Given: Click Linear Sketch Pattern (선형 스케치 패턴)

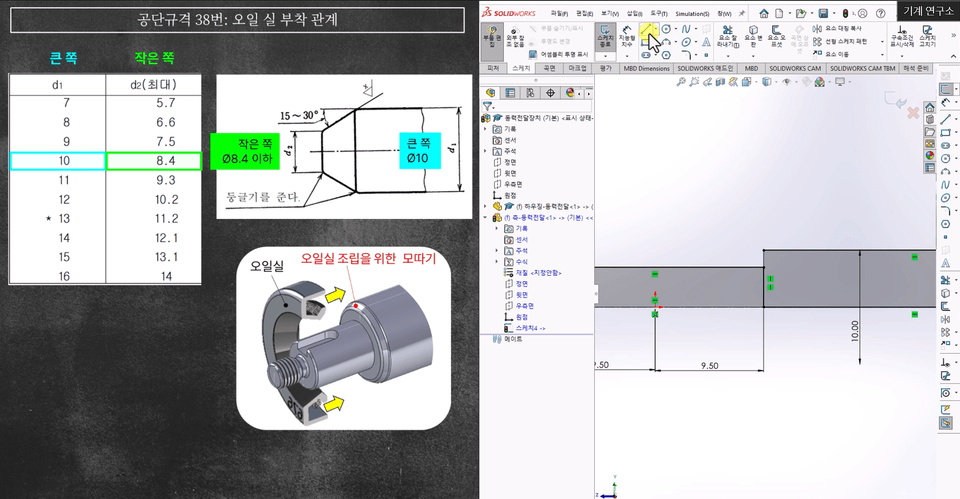Looking at the screenshot, I should 850,41.
